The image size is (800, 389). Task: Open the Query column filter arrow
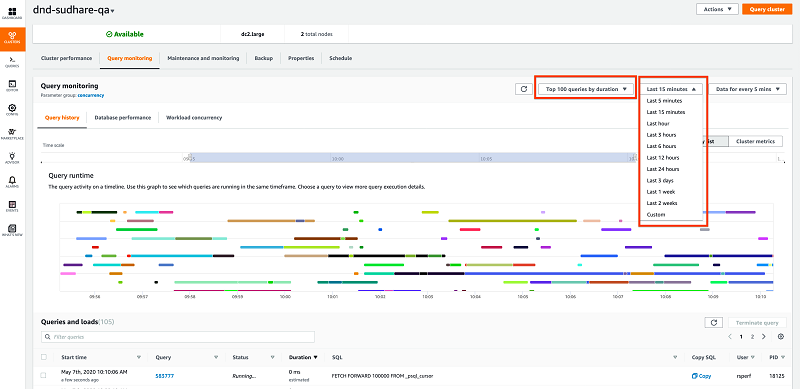(216, 357)
